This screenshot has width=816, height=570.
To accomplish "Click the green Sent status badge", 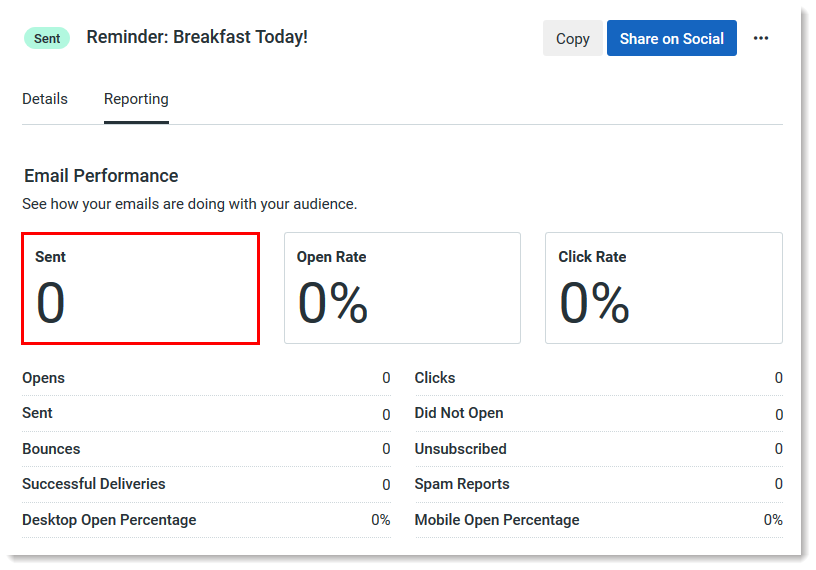I will [47, 38].
